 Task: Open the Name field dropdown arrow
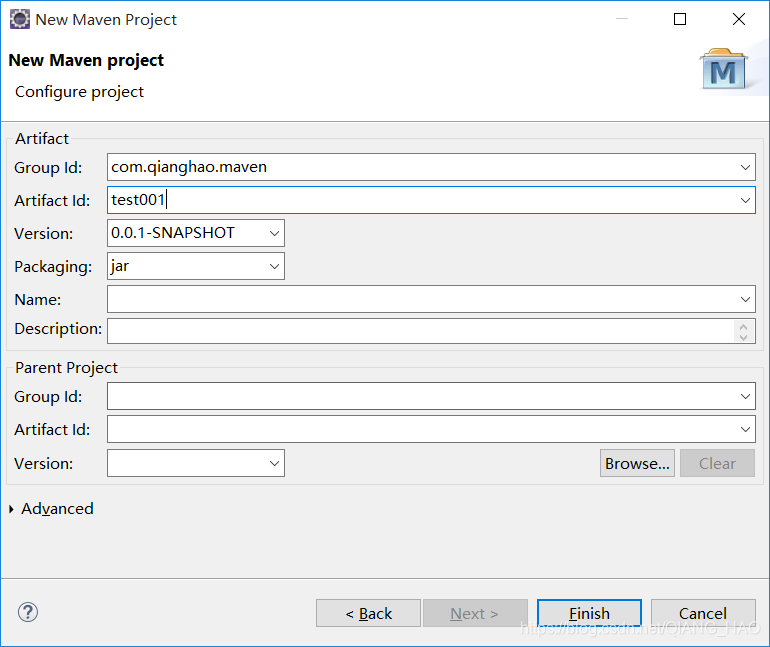[x=745, y=299]
